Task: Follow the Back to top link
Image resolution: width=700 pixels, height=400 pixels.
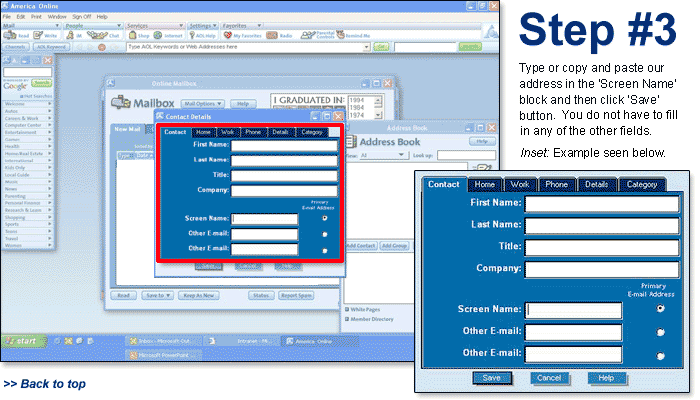Action: 44,384
